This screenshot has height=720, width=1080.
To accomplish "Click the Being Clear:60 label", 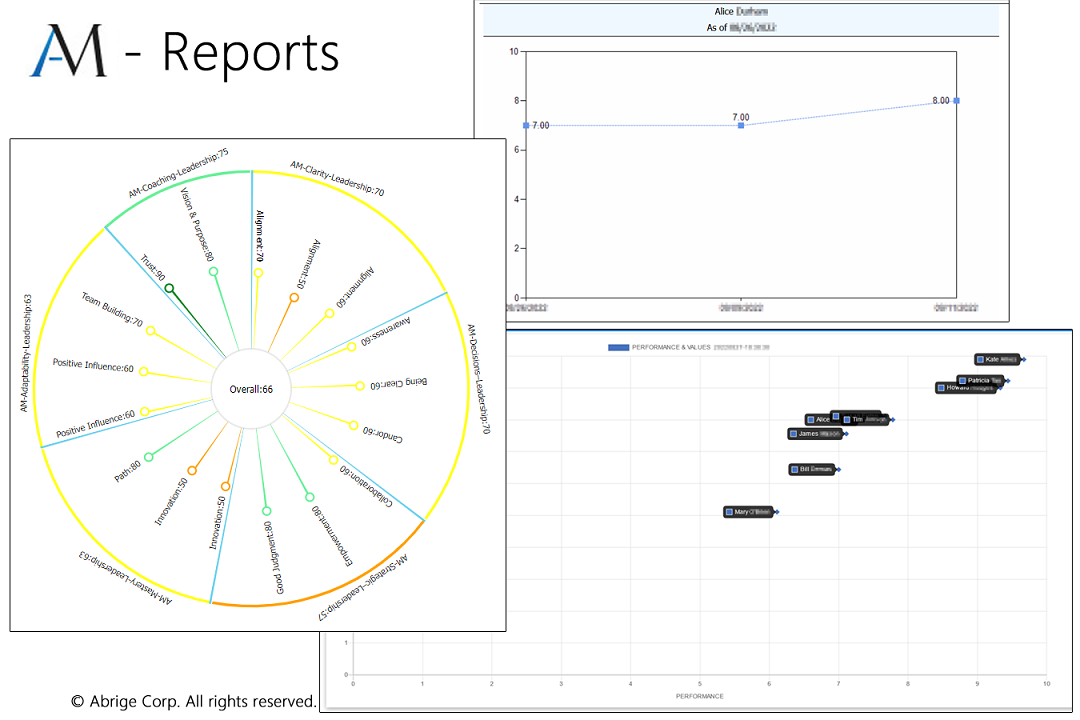I will click(x=399, y=383).
